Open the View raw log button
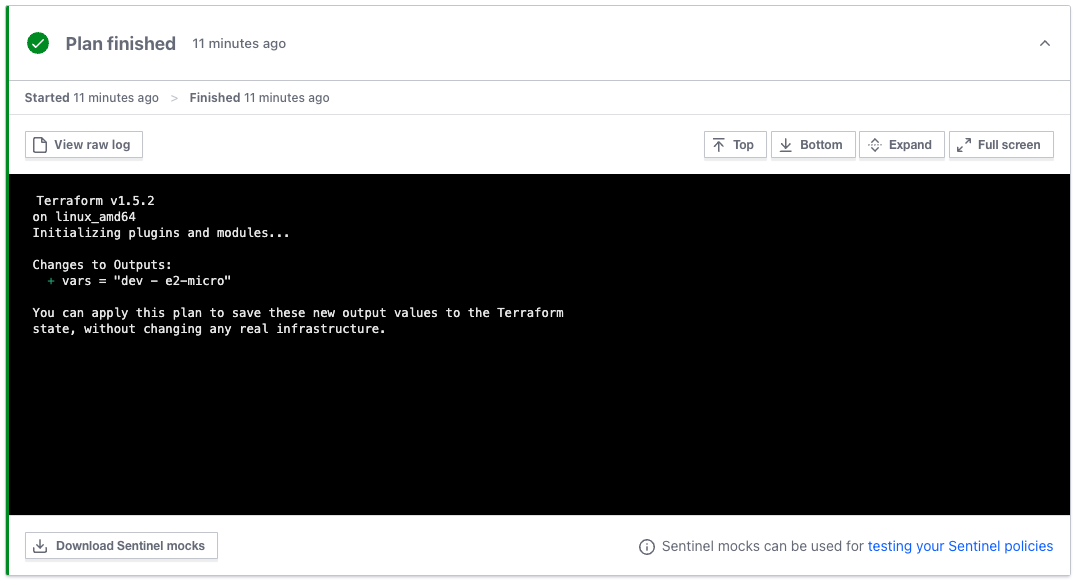Viewport: 1078px width, 585px height. click(x=84, y=145)
